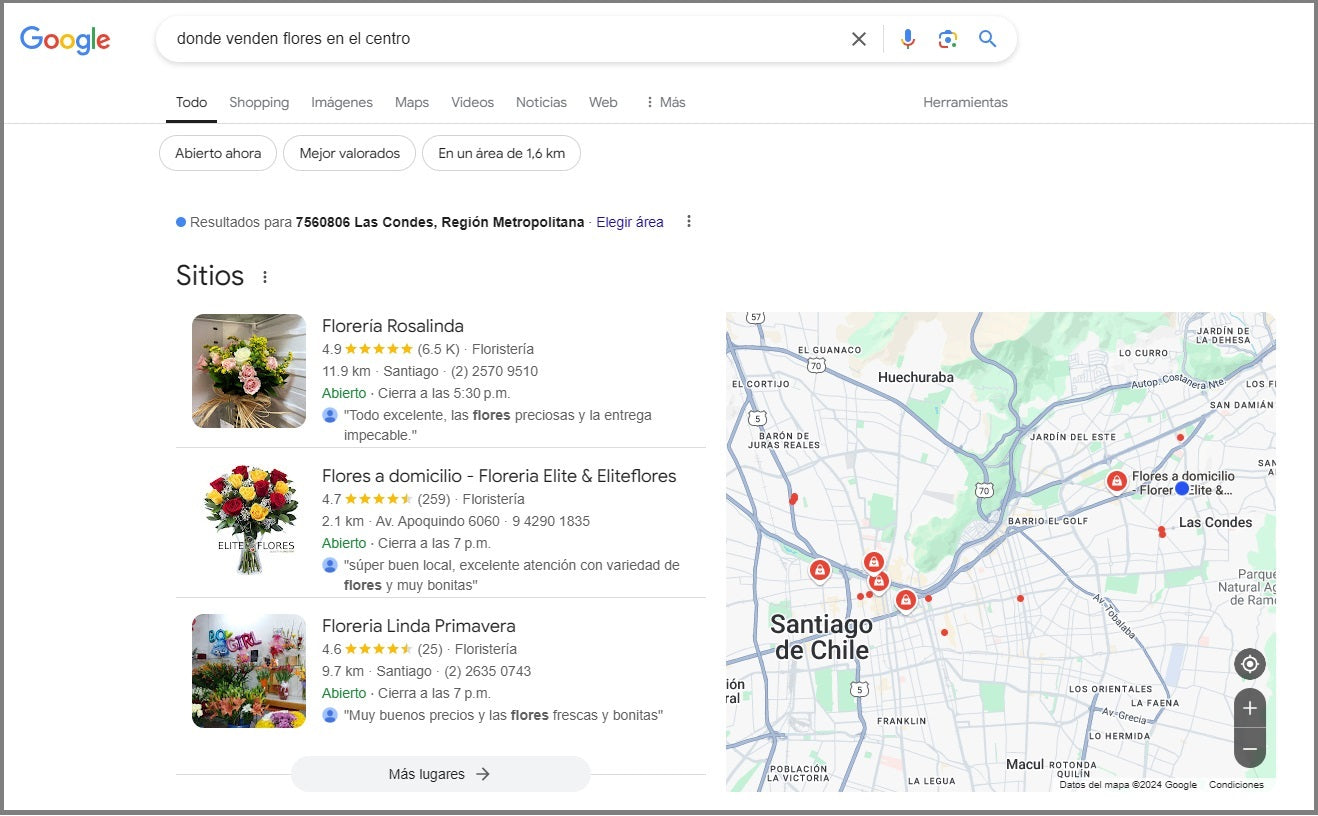Zoom in on the map with plus
This screenshot has width=1318, height=816.
1250,708
